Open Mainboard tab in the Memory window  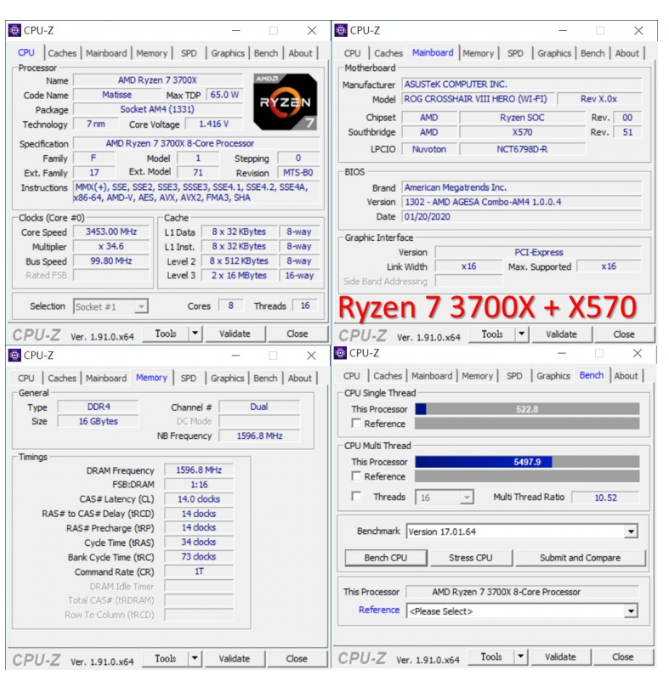tap(106, 378)
